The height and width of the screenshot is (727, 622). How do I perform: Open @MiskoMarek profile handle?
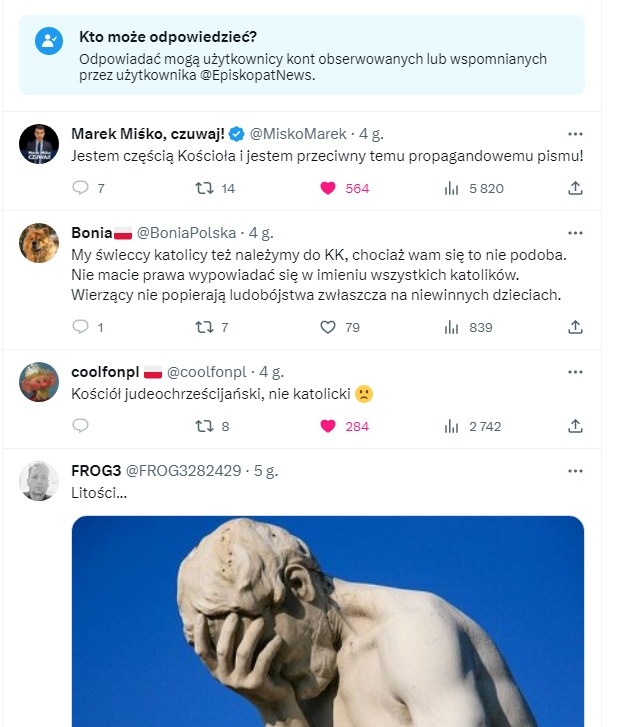297,134
